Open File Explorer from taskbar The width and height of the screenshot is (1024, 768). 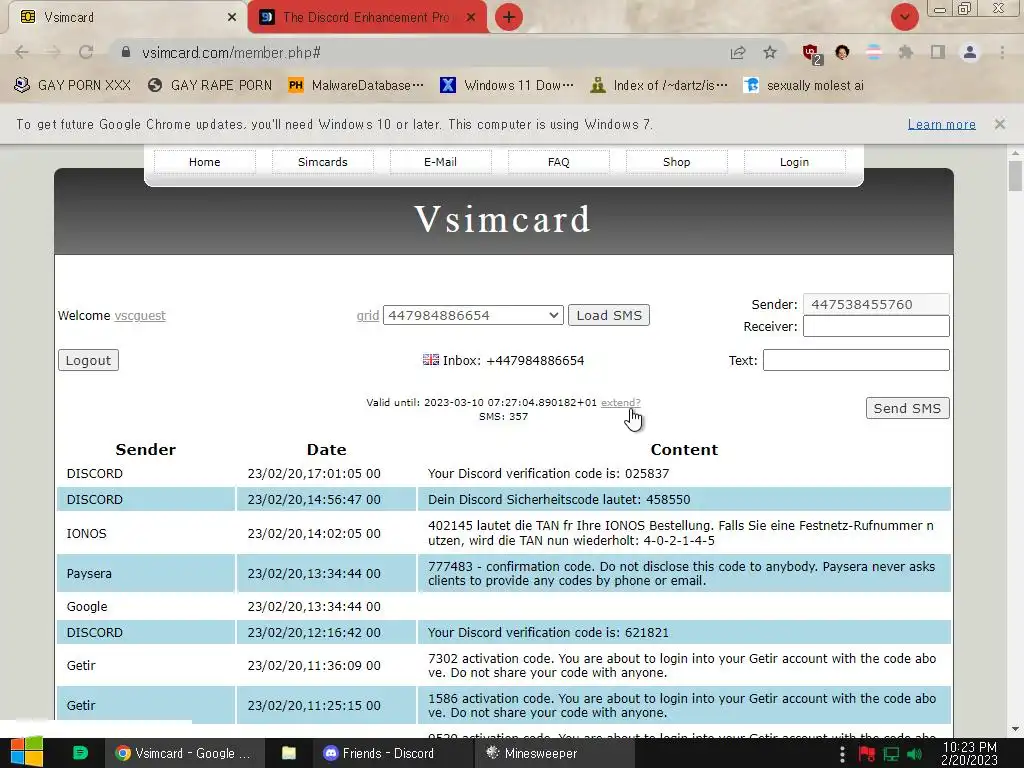[289, 753]
